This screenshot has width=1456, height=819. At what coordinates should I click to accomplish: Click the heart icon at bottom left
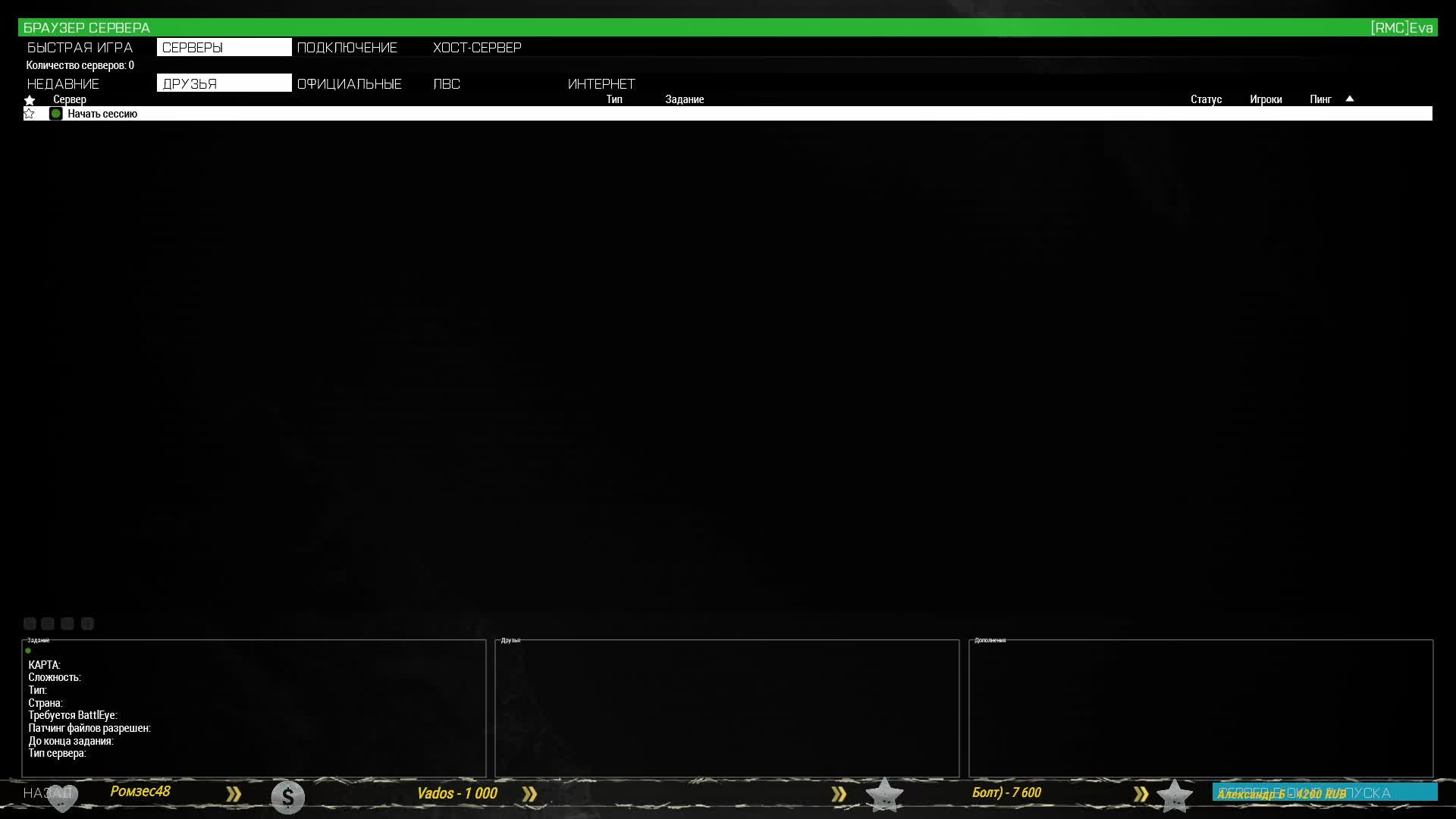pos(63,797)
